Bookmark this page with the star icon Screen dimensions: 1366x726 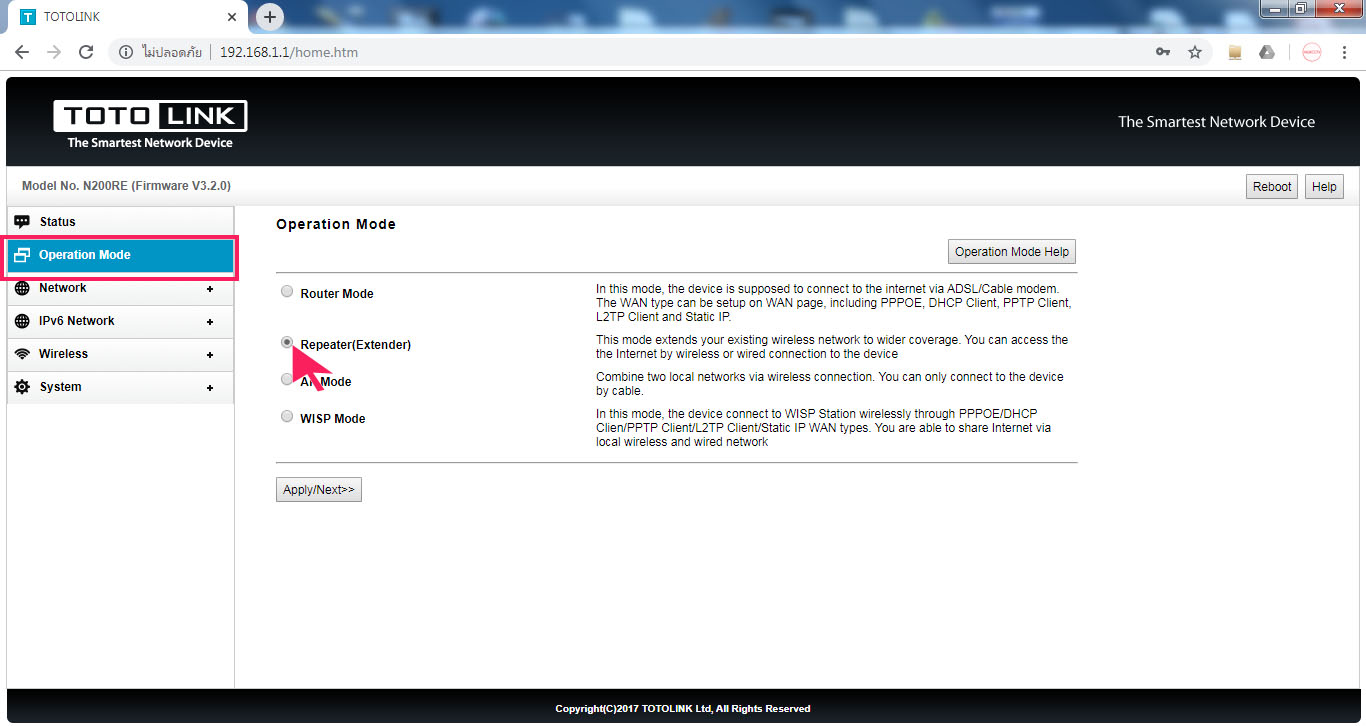pyautogui.click(x=1195, y=52)
